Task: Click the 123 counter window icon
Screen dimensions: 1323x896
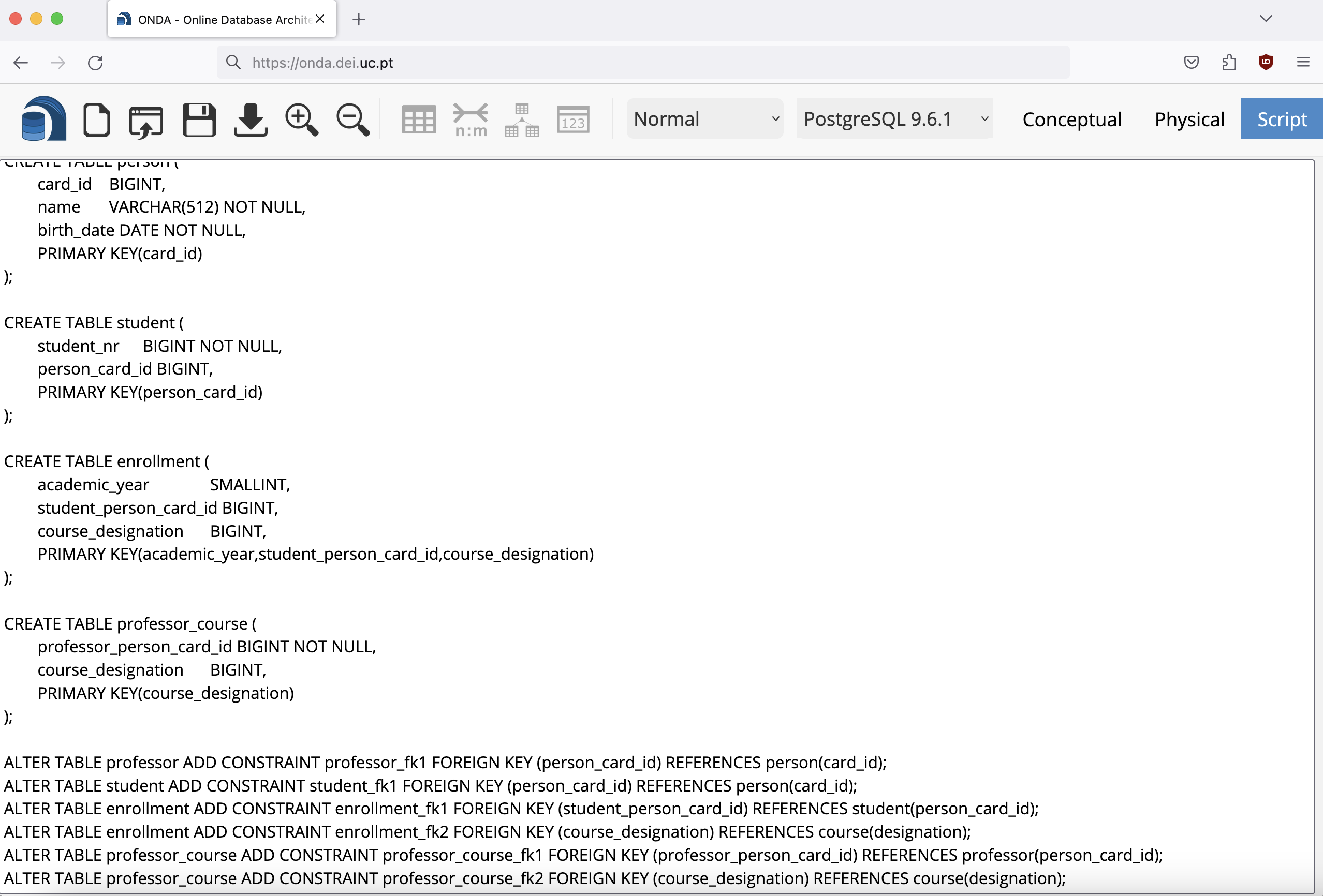Action: coord(572,120)
